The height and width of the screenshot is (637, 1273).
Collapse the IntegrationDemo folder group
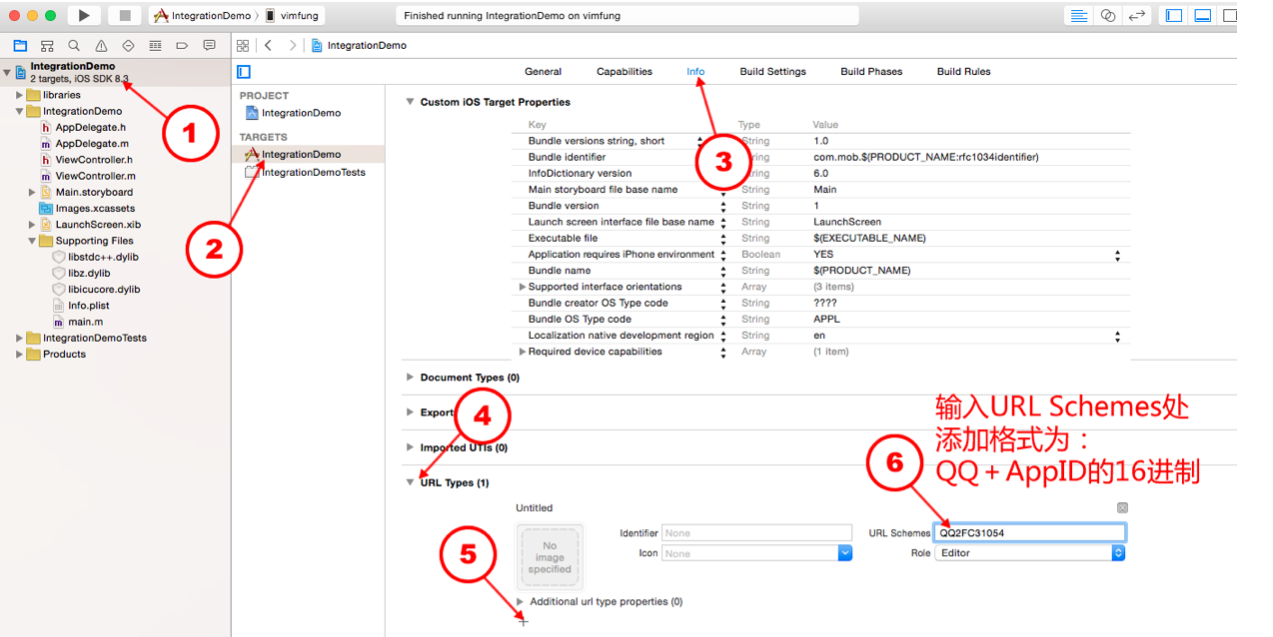pos(20,111)
